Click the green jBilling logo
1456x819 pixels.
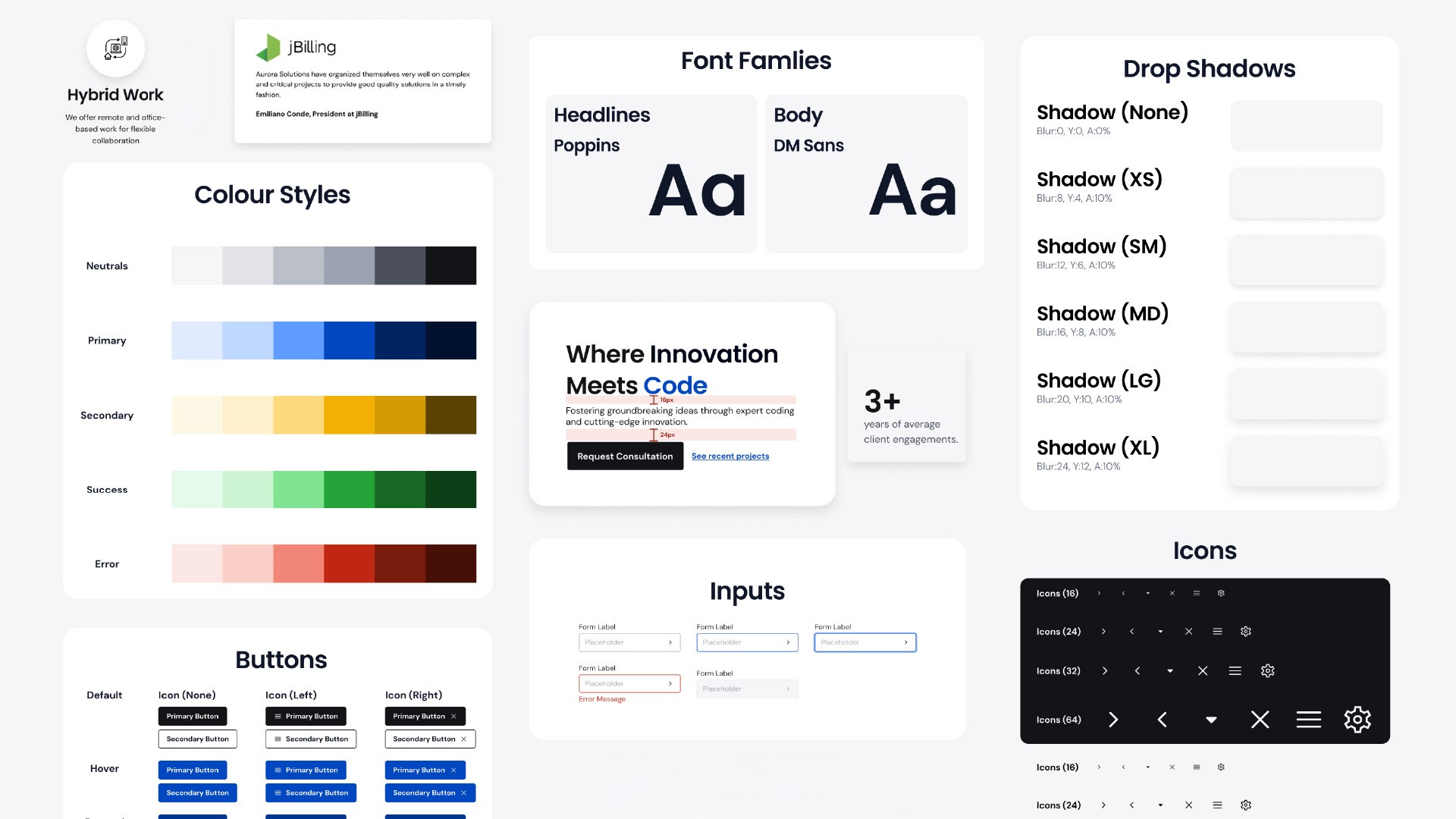(x=268, y=48)
